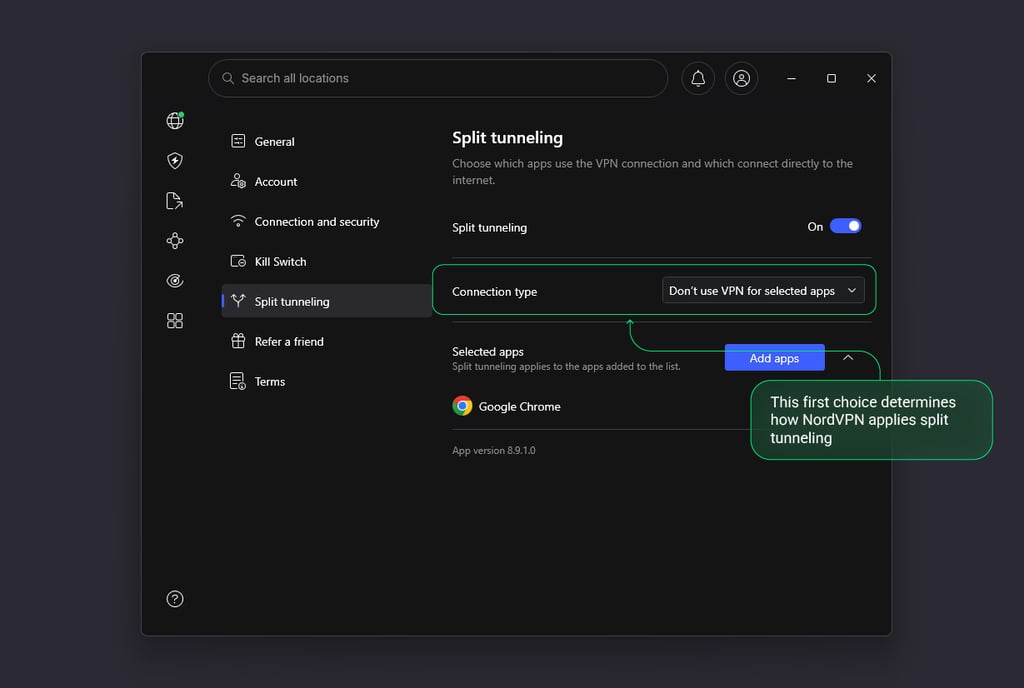
Task: Minimize the NordVPN window
Action: [x=792, y=78]
